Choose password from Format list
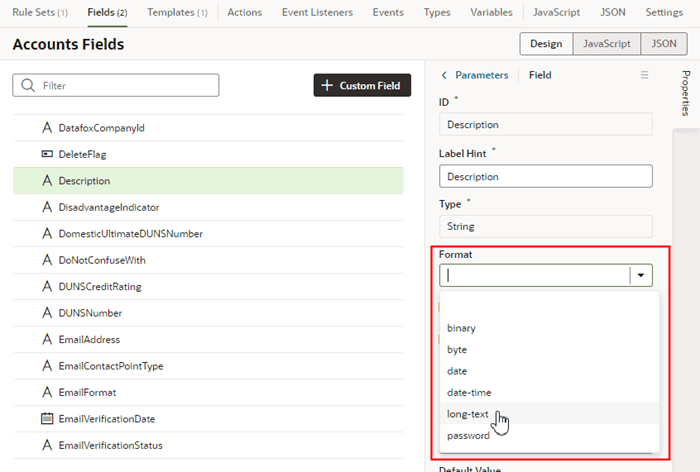 point(550,435)
